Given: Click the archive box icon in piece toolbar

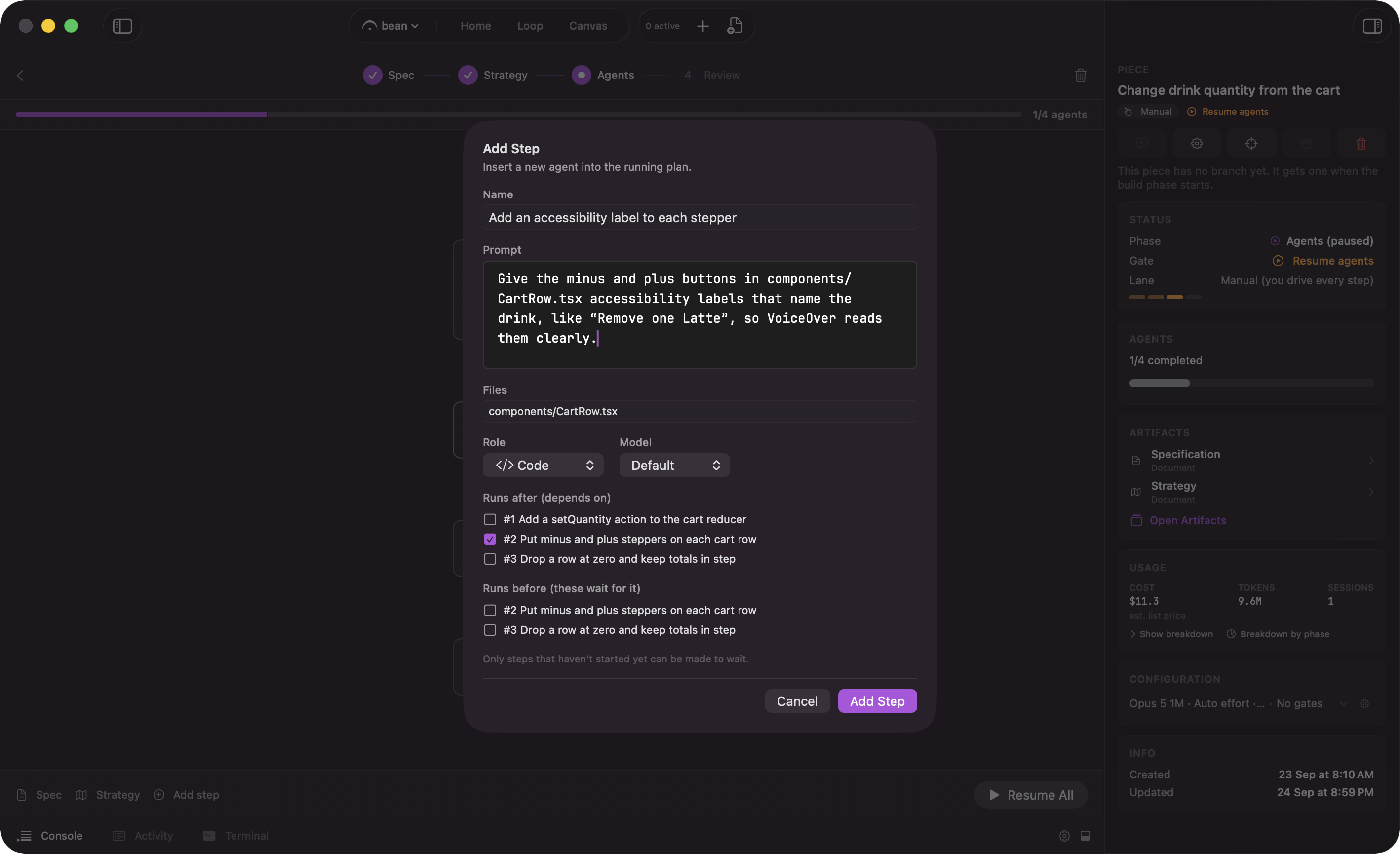Looking at the screenshot, I should pyautogui.click(x=1306, y=143).
